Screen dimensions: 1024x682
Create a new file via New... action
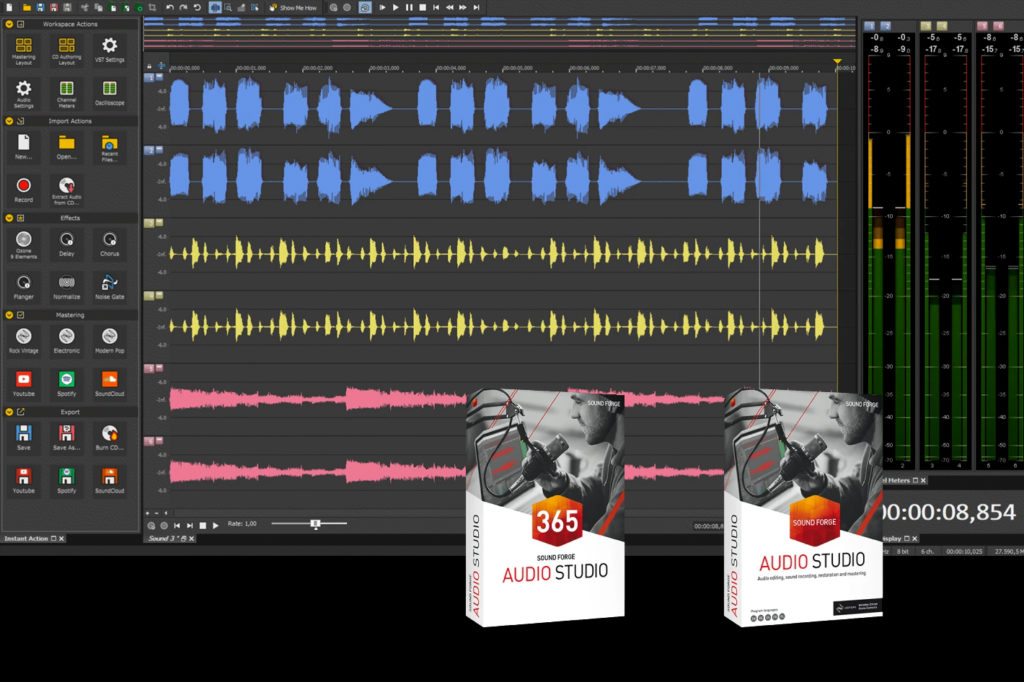[x=24, y=148]
